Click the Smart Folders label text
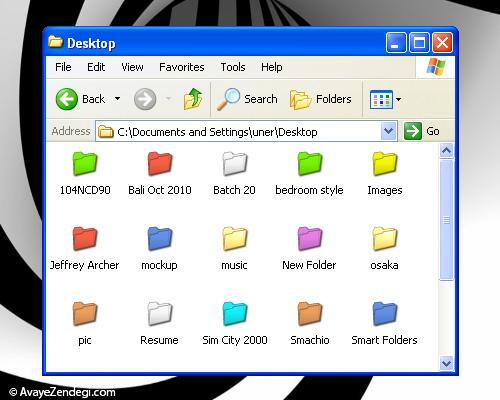Screen dimensions: 500x400 tap(384, 340)
